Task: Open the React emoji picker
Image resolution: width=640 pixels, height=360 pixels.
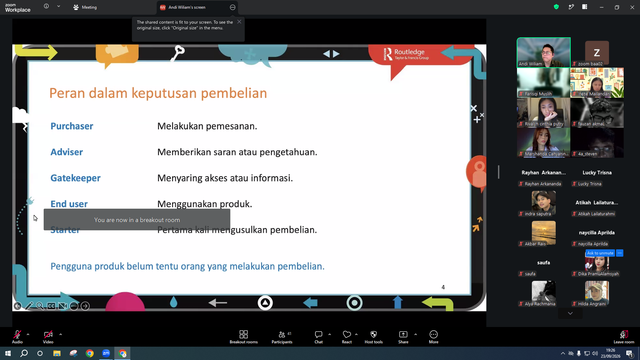Action: pyautogui.click(x=347, y=337)
